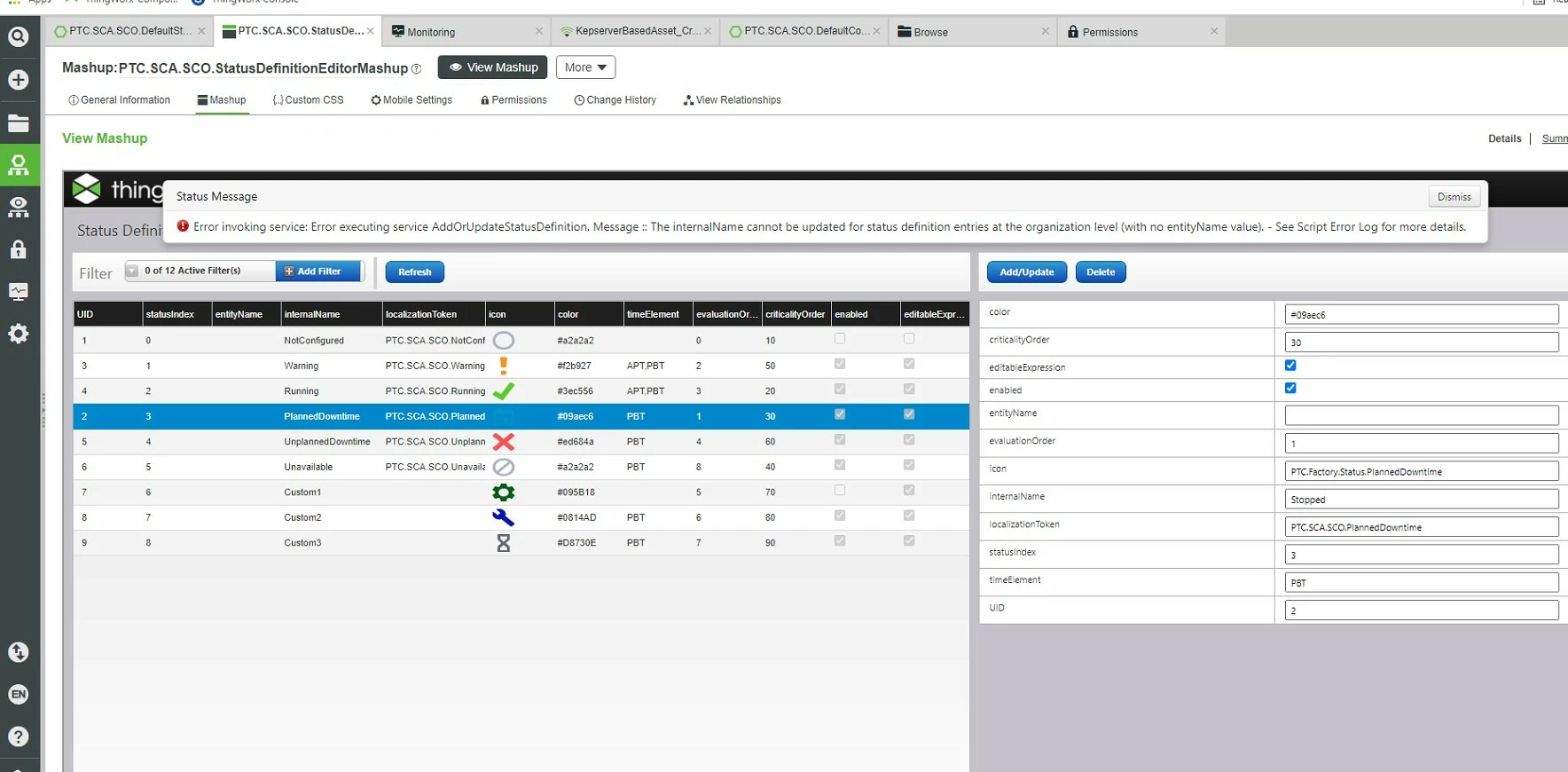Sort by the internalName column header

point(331,314)
